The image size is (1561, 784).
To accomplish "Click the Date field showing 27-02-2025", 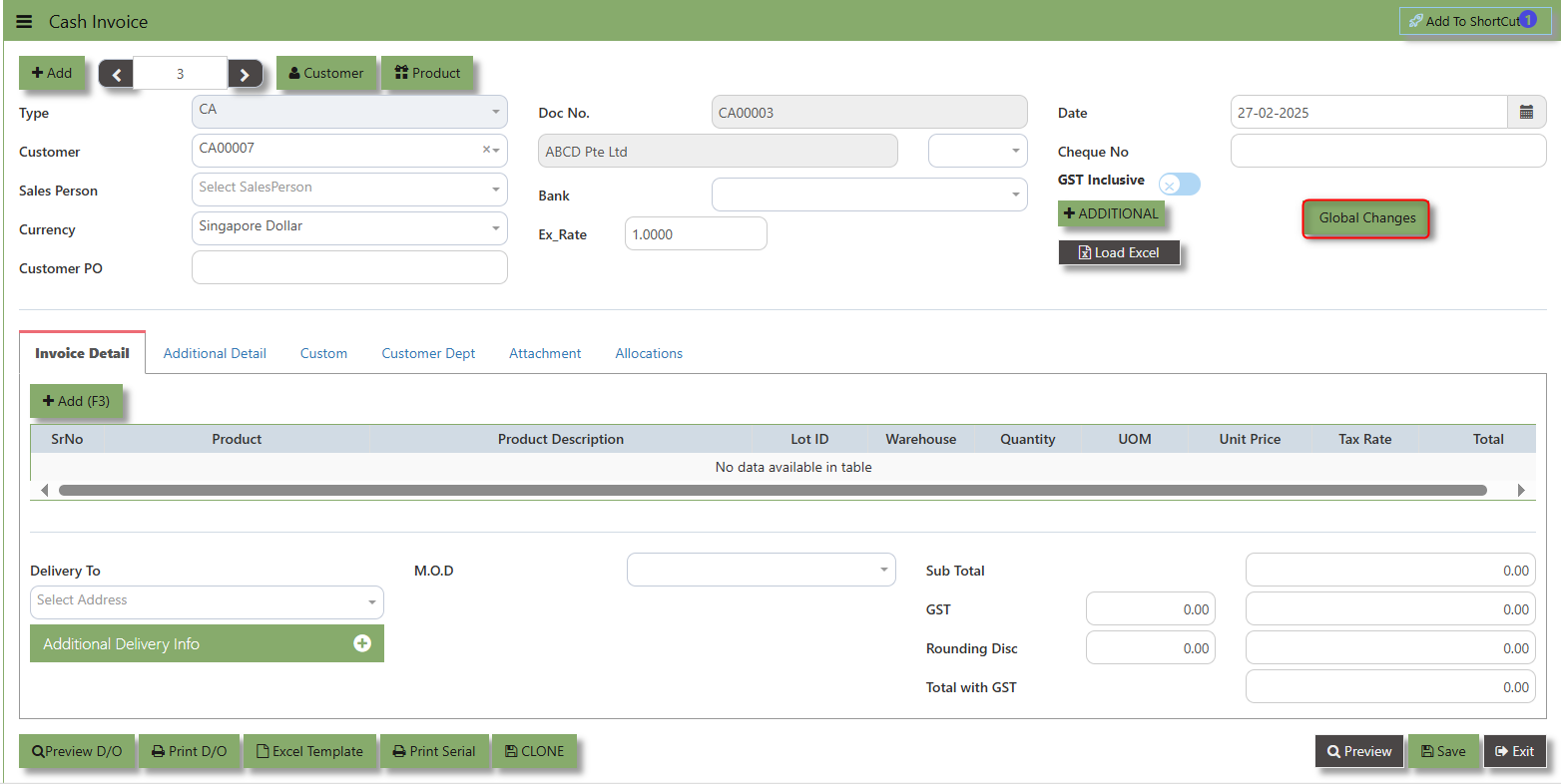I will [x=1368, y=113].
